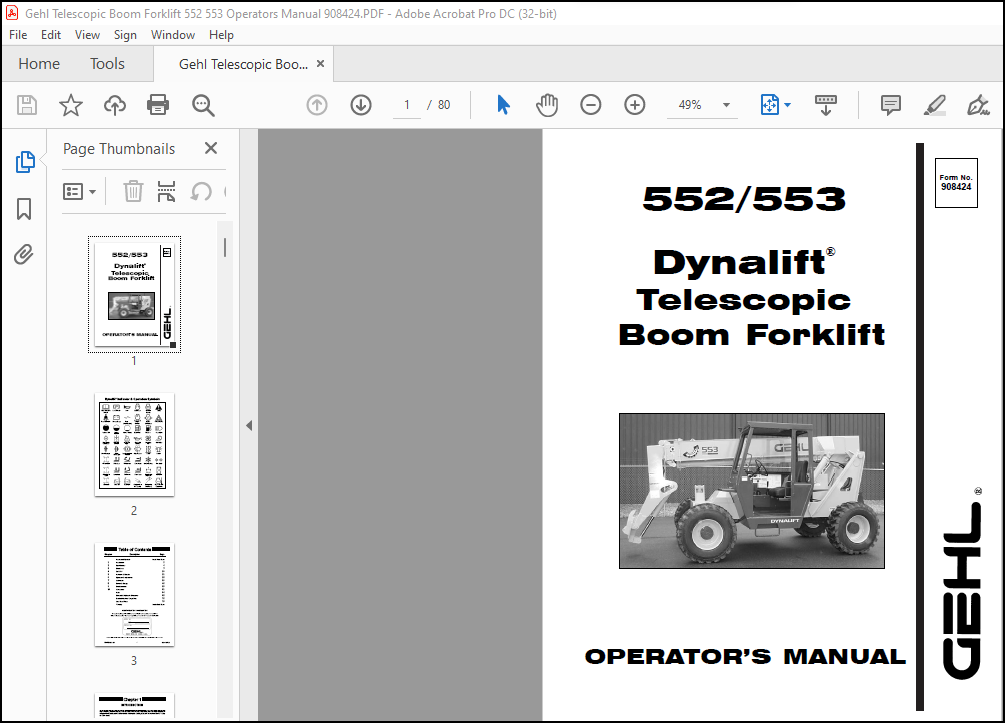Open the zoom level 49% dropdown
Screen dimensions: 1005x723
(x=726, y=105)
